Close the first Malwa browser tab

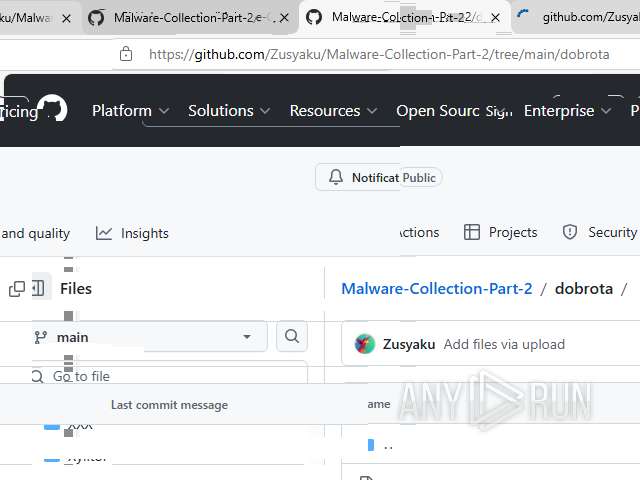click(67, 18)
